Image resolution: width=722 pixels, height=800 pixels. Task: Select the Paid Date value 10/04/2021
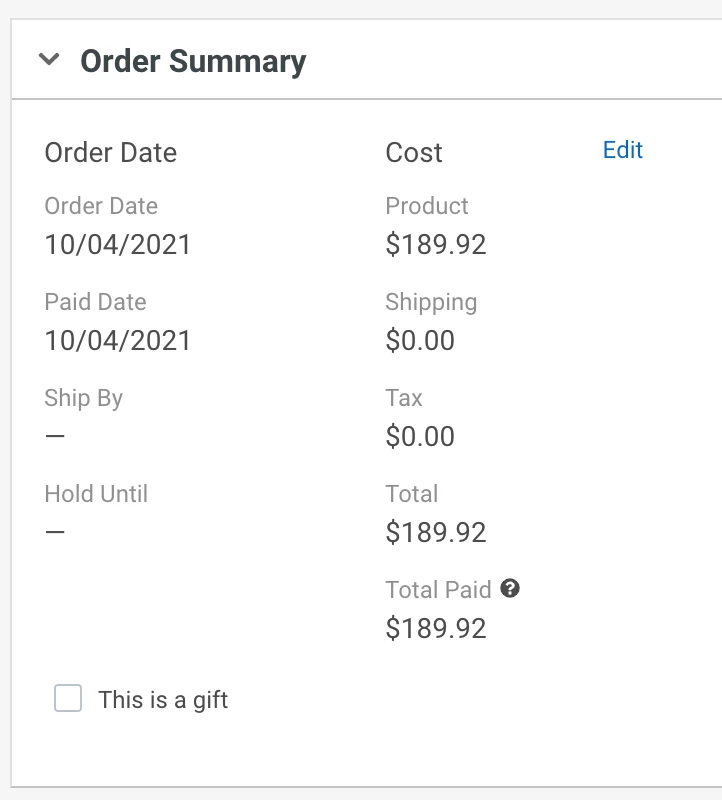click(118, 341)
